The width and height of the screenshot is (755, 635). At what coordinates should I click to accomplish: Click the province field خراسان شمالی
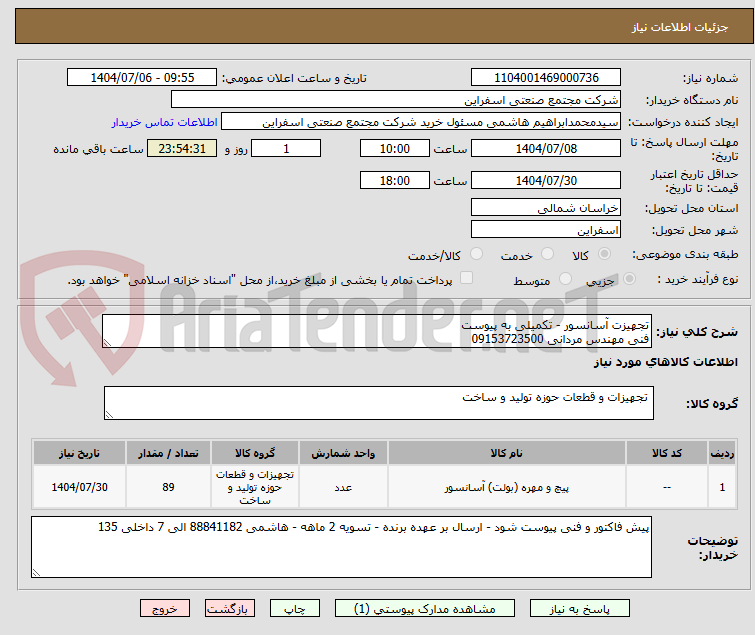[x=546, y=207]
